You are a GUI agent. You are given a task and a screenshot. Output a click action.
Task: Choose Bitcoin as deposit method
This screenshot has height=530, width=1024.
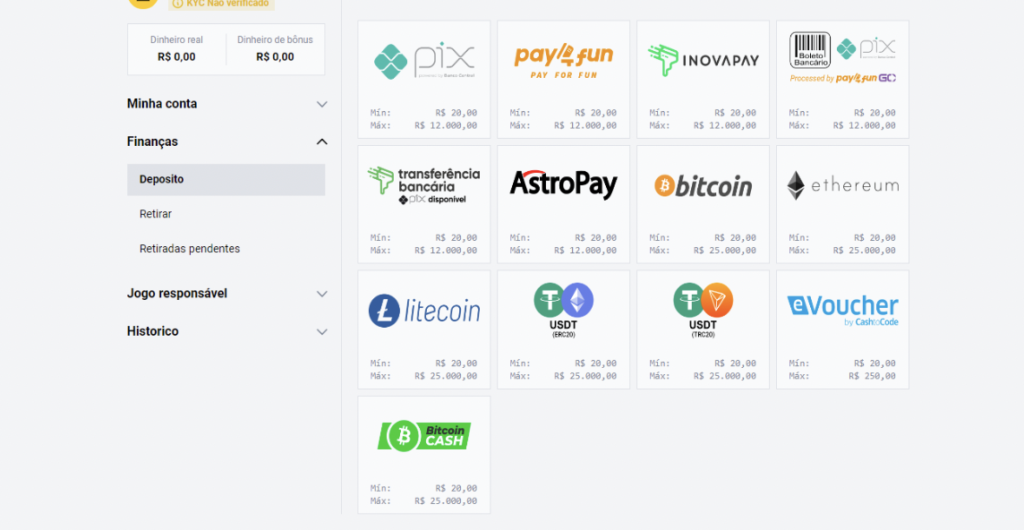703,204
